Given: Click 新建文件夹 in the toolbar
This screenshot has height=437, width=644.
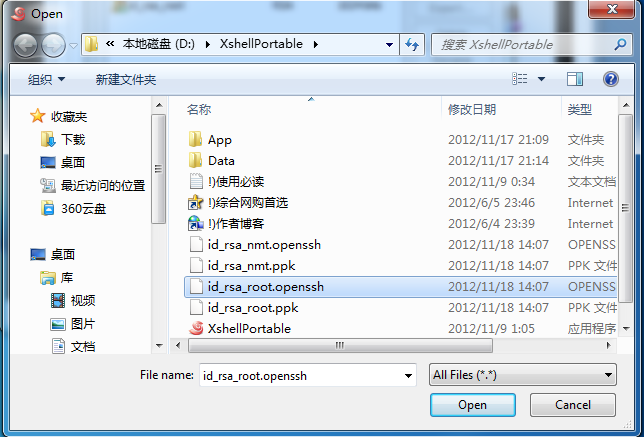Looking at the screenshot, I should pyautogui.click(x=126, y=79).
